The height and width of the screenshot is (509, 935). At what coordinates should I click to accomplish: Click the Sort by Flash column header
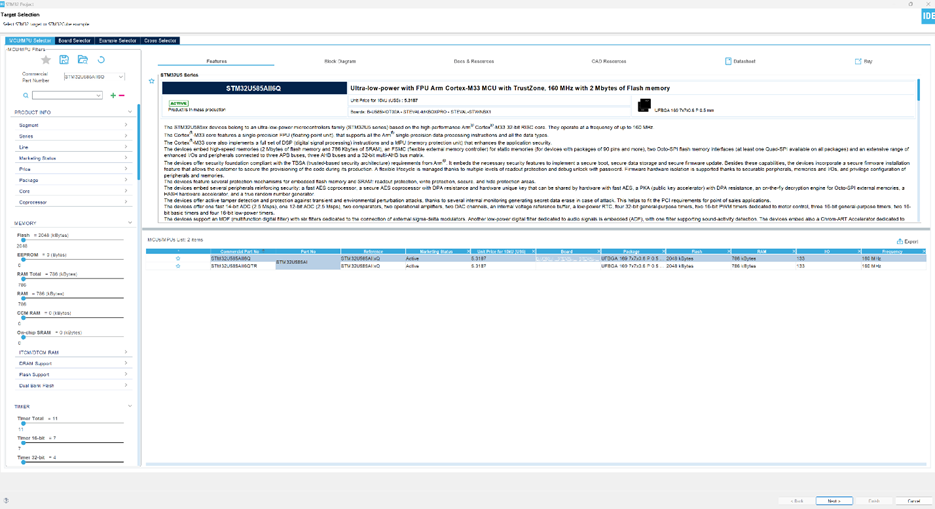coord(697,252)
